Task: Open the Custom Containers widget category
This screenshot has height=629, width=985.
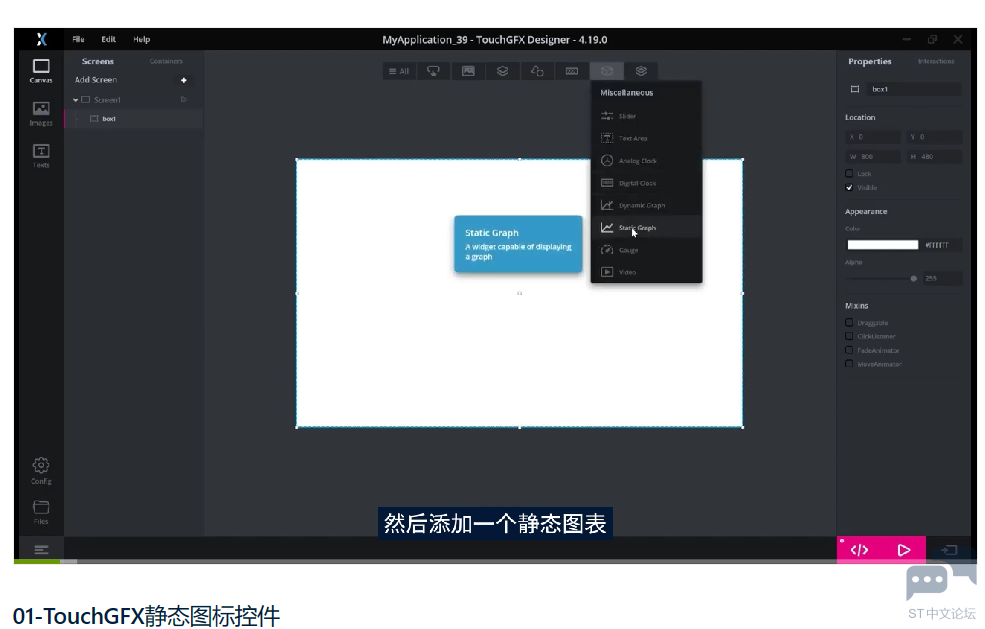Action: coord(641,71)
